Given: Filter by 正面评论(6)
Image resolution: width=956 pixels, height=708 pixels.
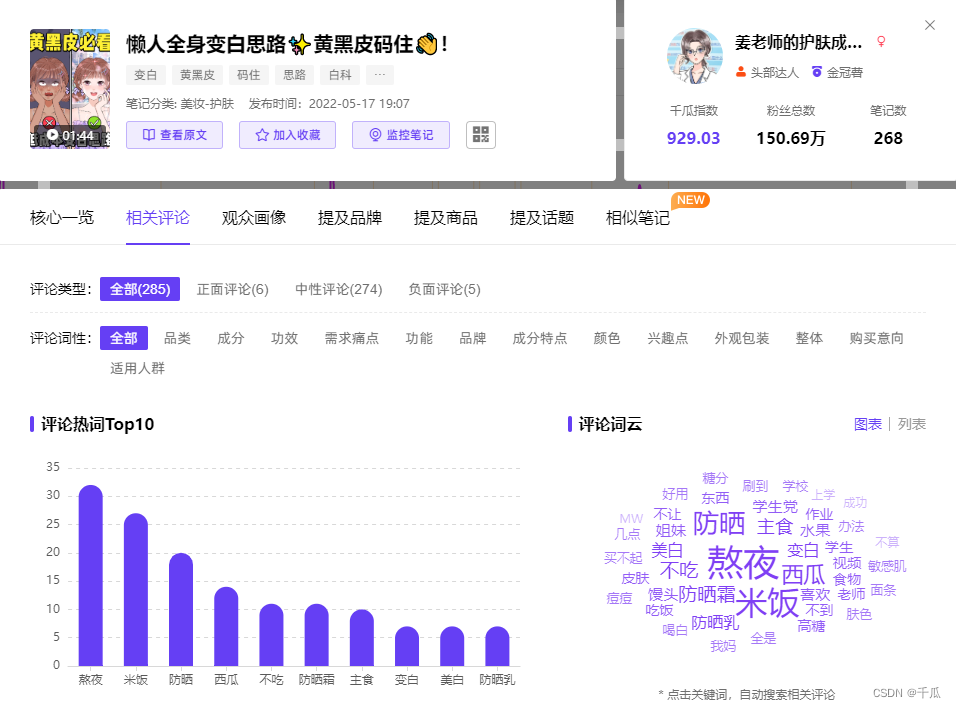Looking at the screenshot, I should [233, 289].
